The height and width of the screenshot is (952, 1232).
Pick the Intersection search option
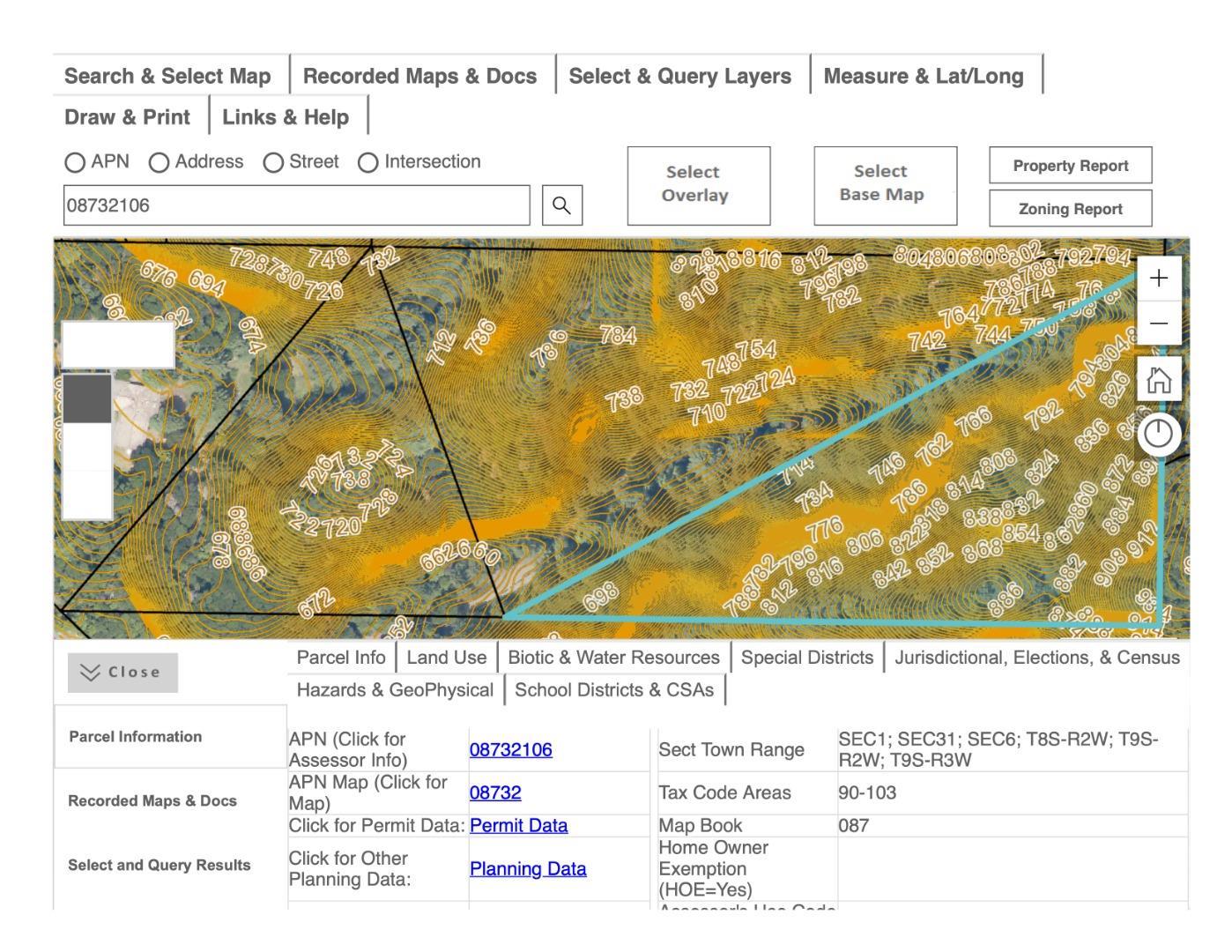[368, 162]
